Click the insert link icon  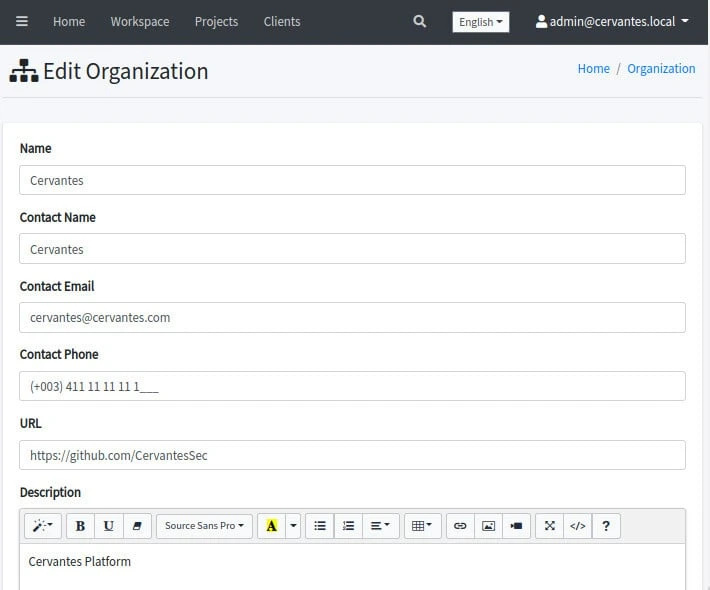[460, 526]
